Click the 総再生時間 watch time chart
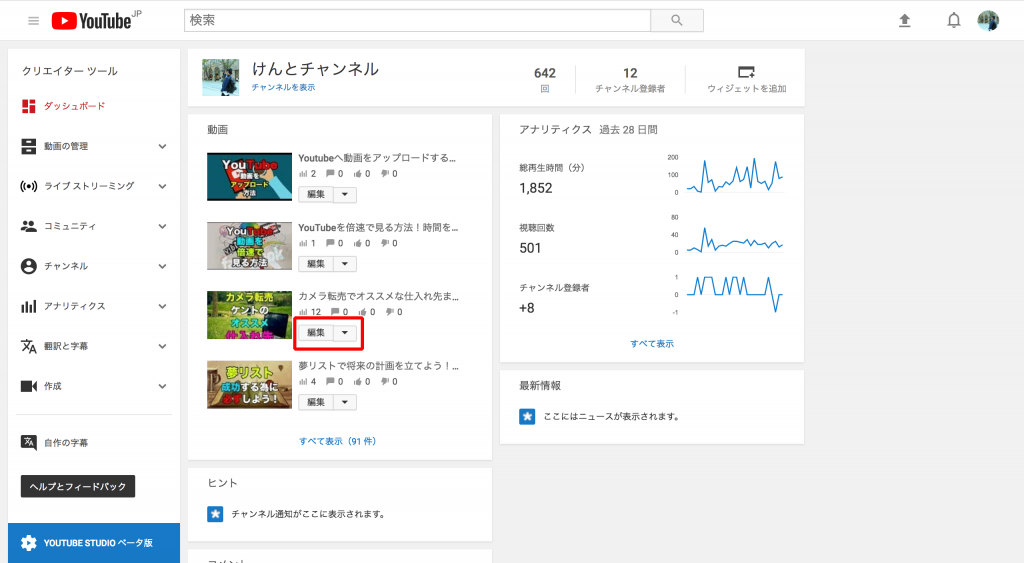 tap(734, 175)
